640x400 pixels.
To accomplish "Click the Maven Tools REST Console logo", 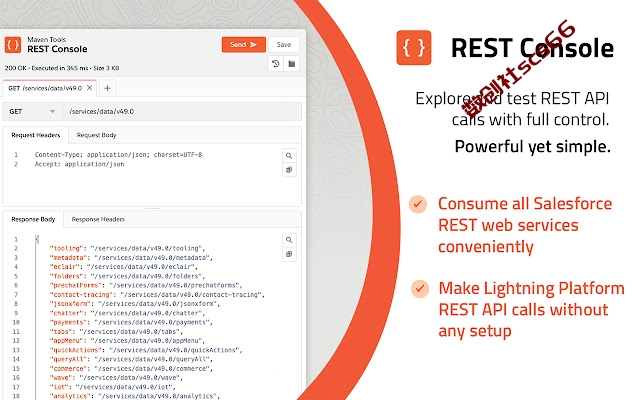I will 13,44.
